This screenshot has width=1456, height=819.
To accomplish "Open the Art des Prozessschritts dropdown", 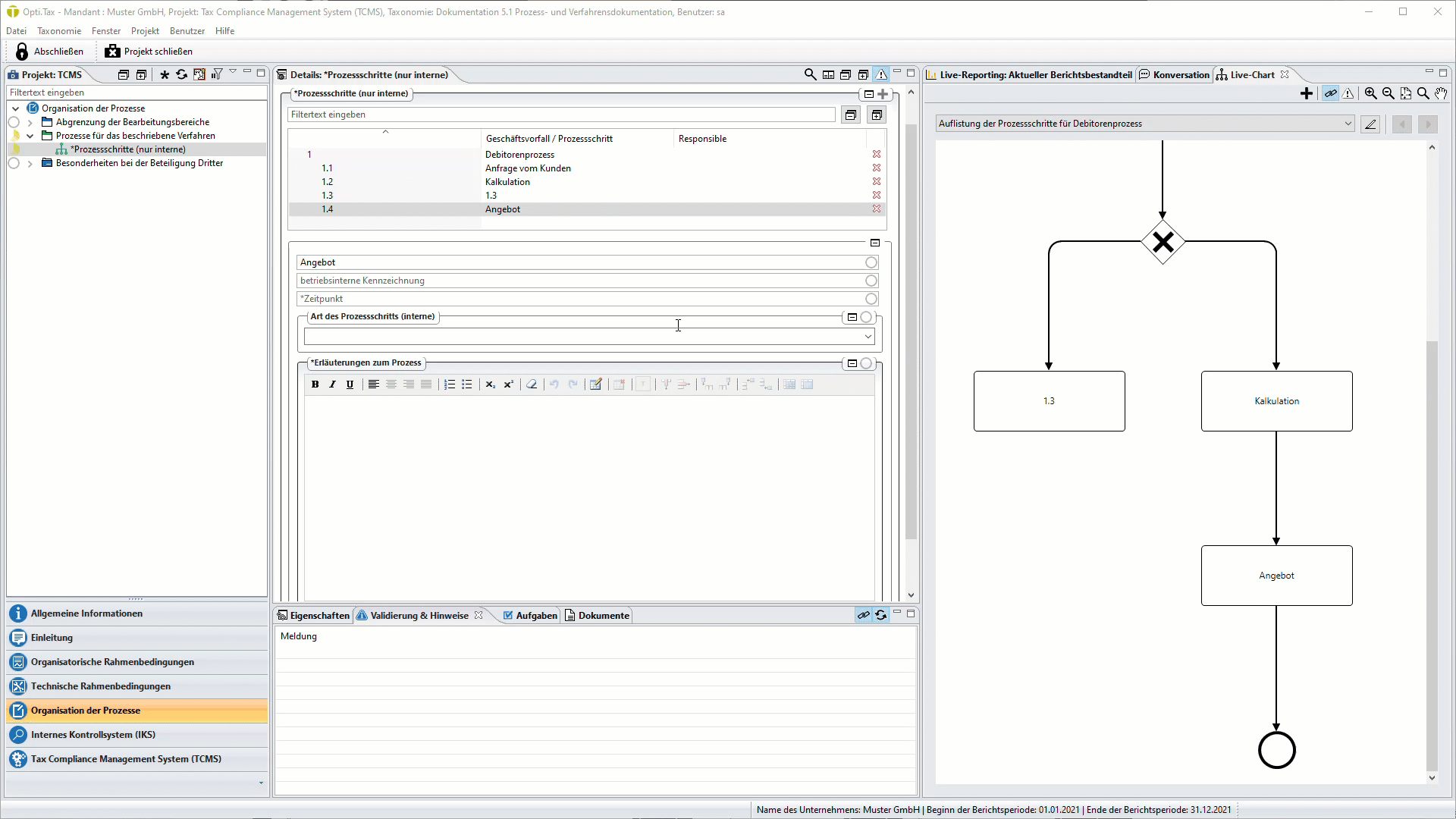I will click(868, 337).
